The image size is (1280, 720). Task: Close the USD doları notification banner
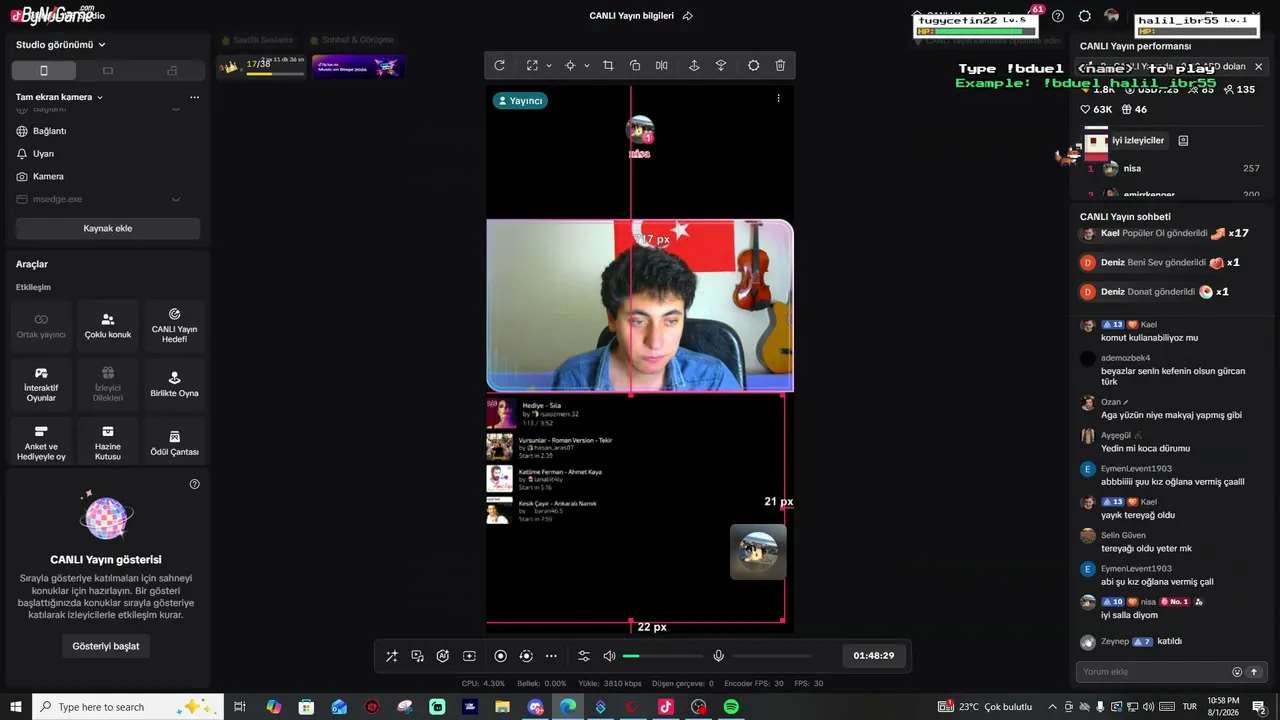pyautogui.click(x=1258, y=66)
